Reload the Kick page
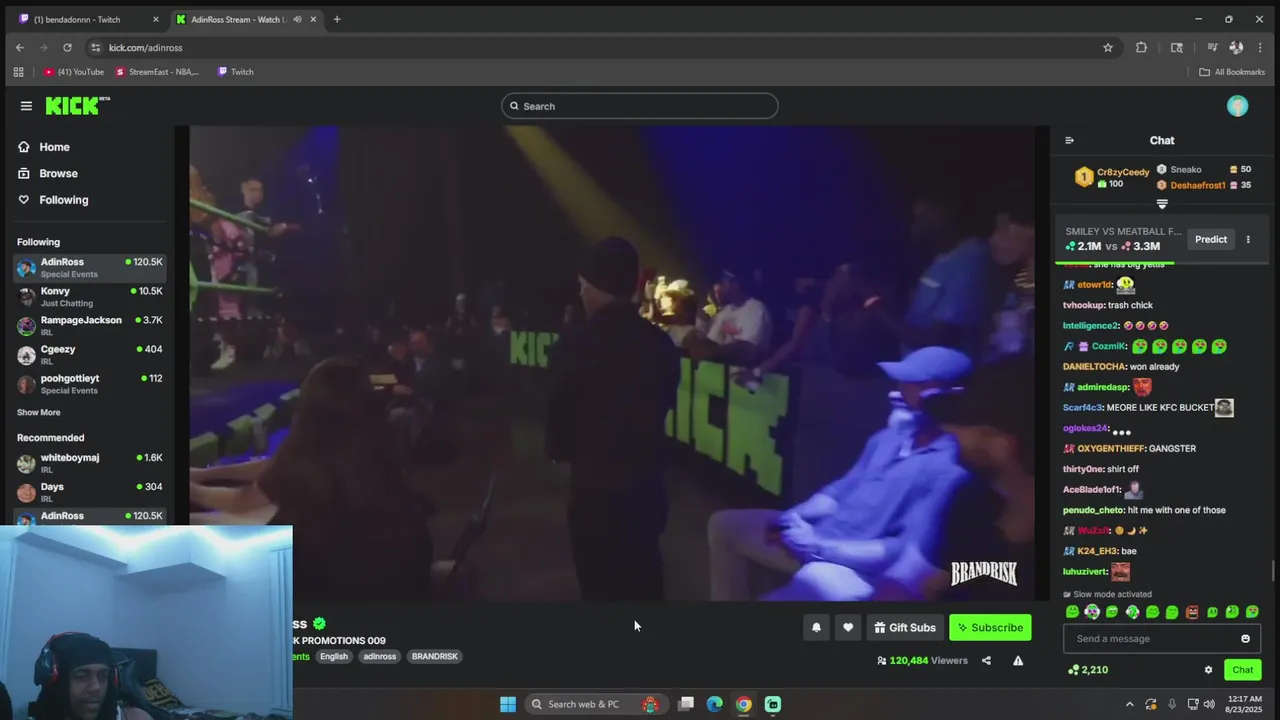Viewport: 1280px width, 720px height. 67,48
